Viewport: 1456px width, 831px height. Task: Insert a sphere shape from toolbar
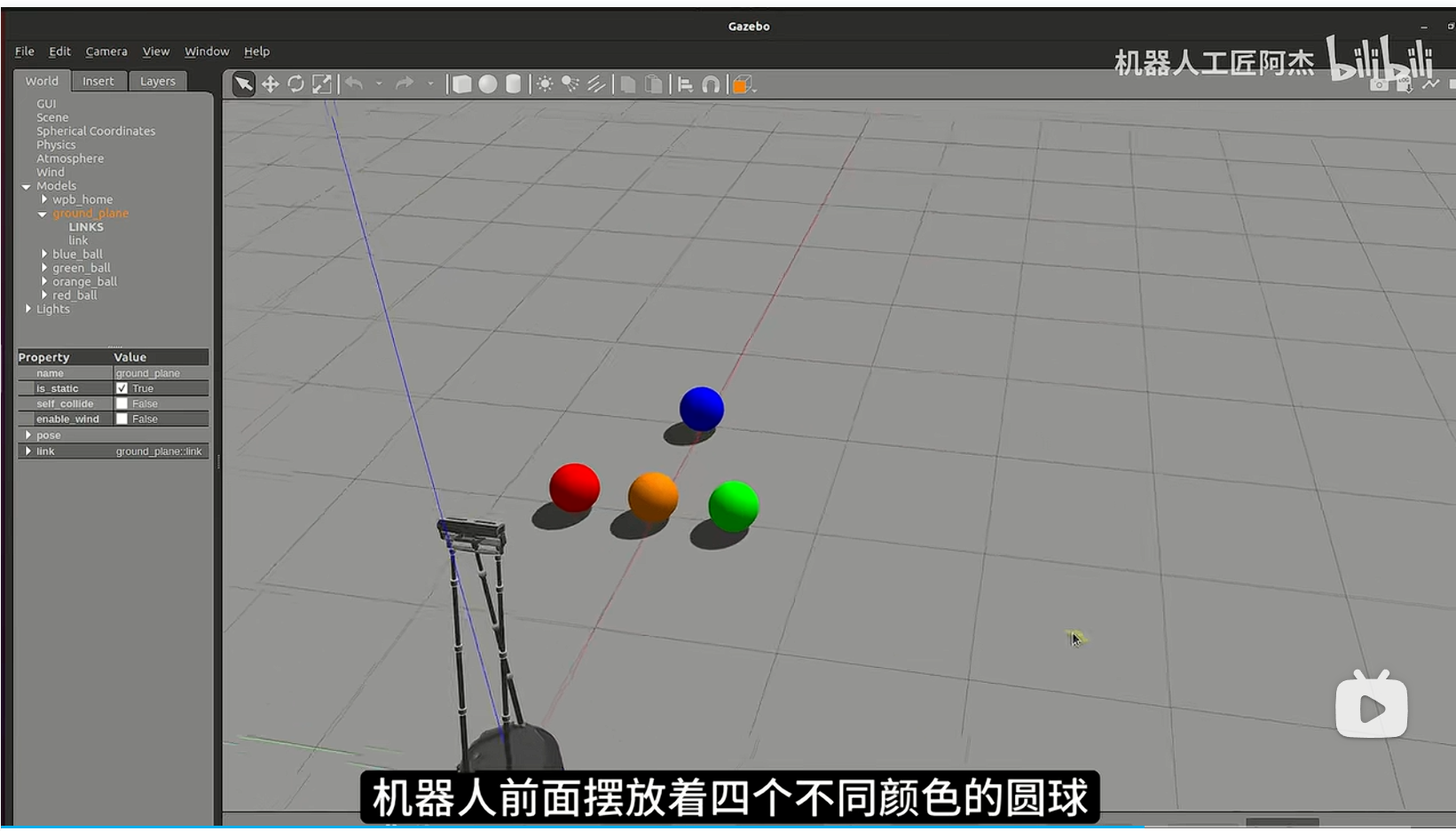point(488,84)
